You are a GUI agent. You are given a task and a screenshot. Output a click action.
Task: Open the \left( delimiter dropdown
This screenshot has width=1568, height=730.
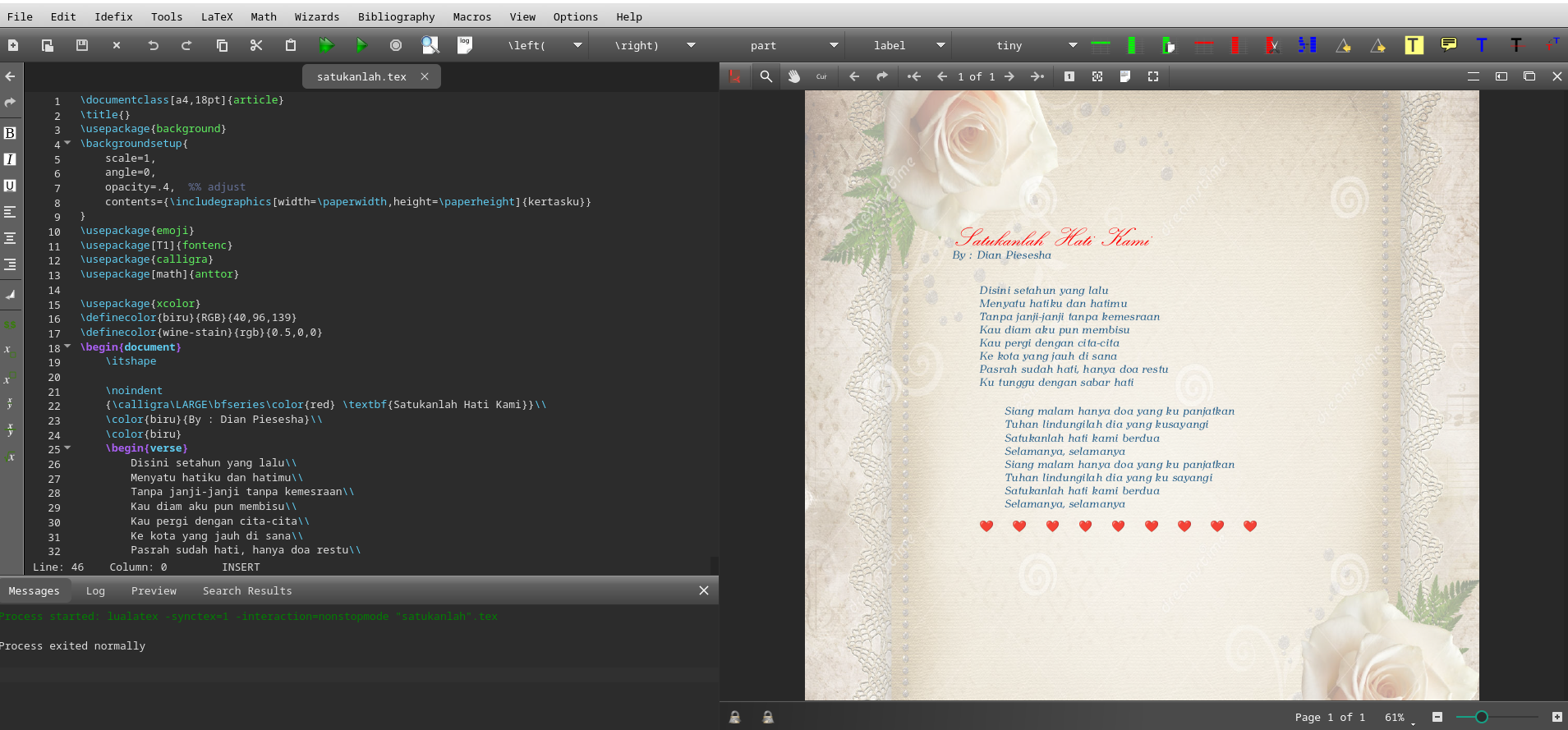tap(577, 45)
